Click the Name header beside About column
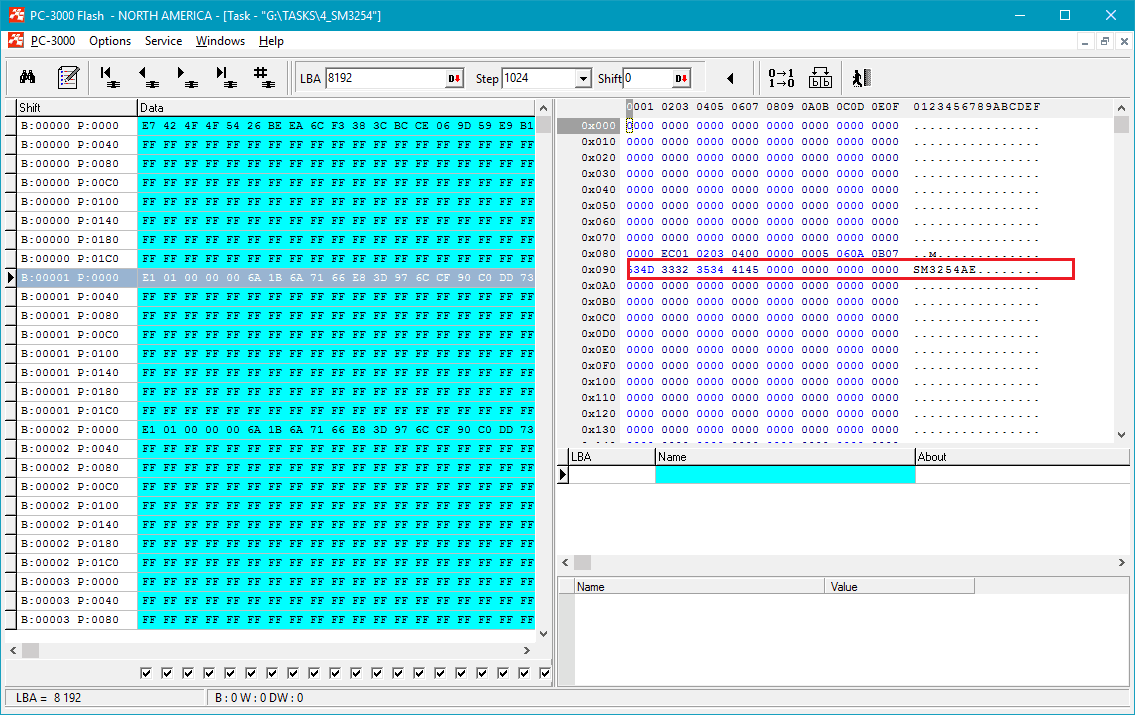 click(x=785, y=457)
